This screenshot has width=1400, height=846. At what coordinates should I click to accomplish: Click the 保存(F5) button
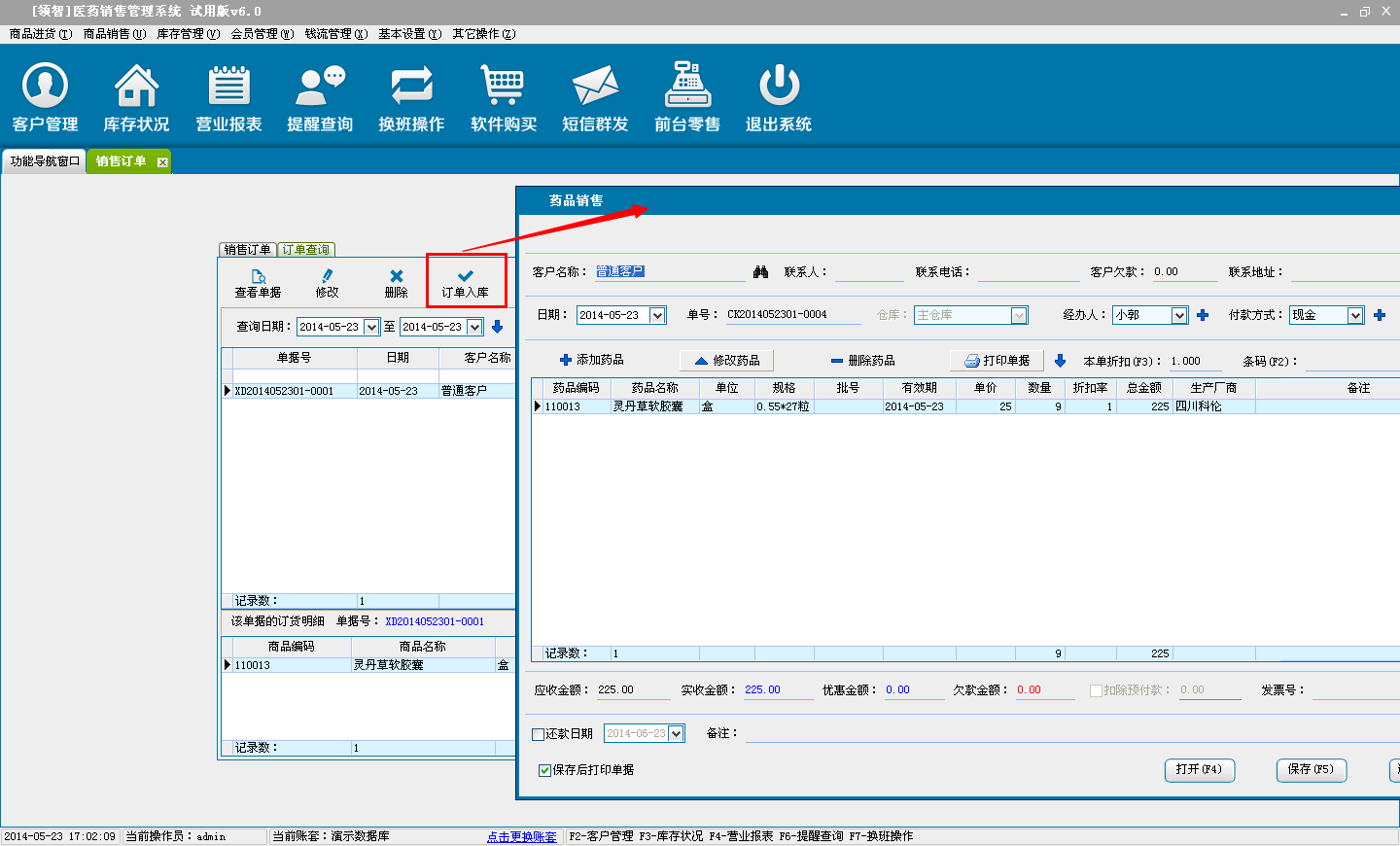click(1311, 769)
